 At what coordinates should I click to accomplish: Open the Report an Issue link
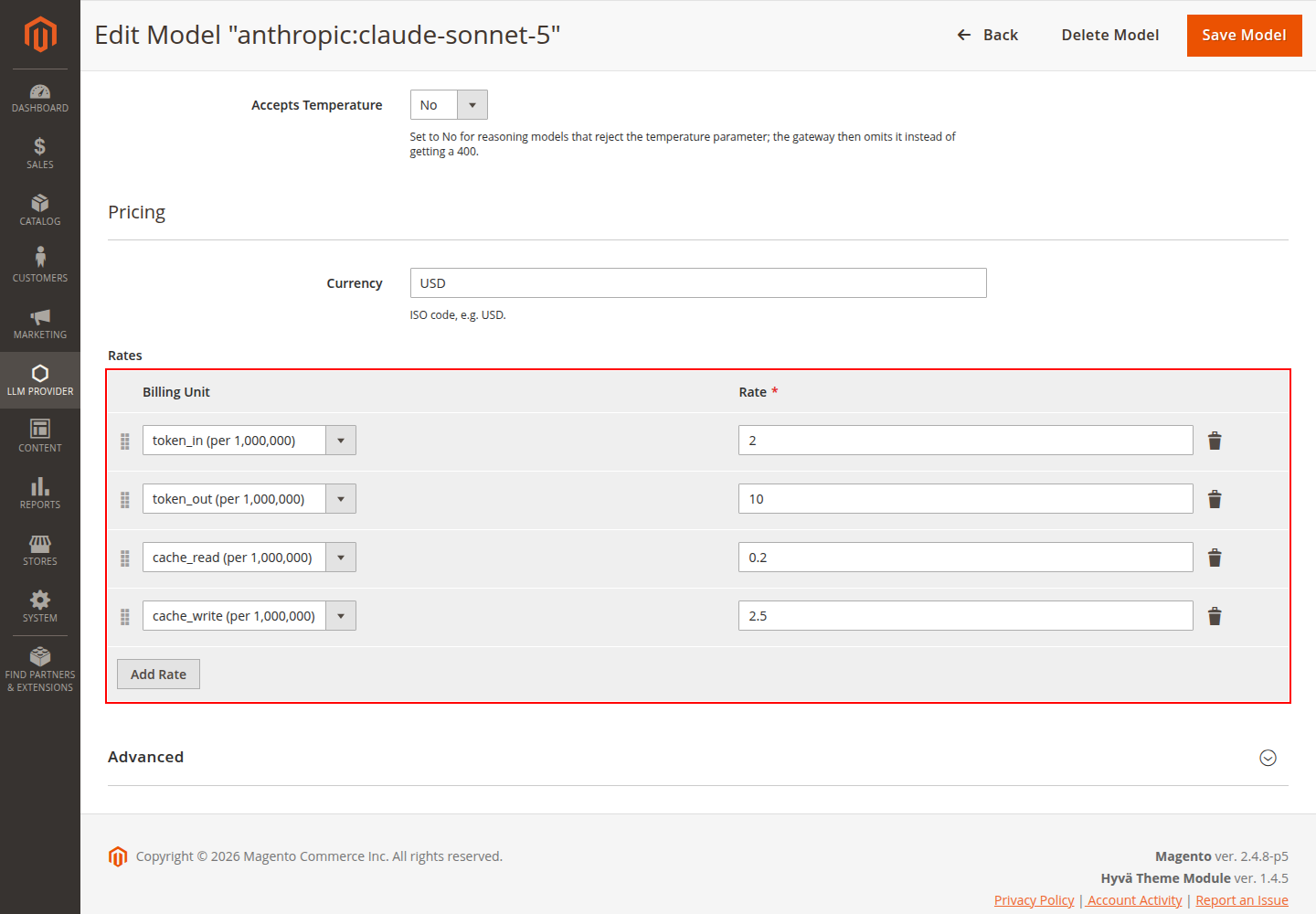tap(1242, 900)
